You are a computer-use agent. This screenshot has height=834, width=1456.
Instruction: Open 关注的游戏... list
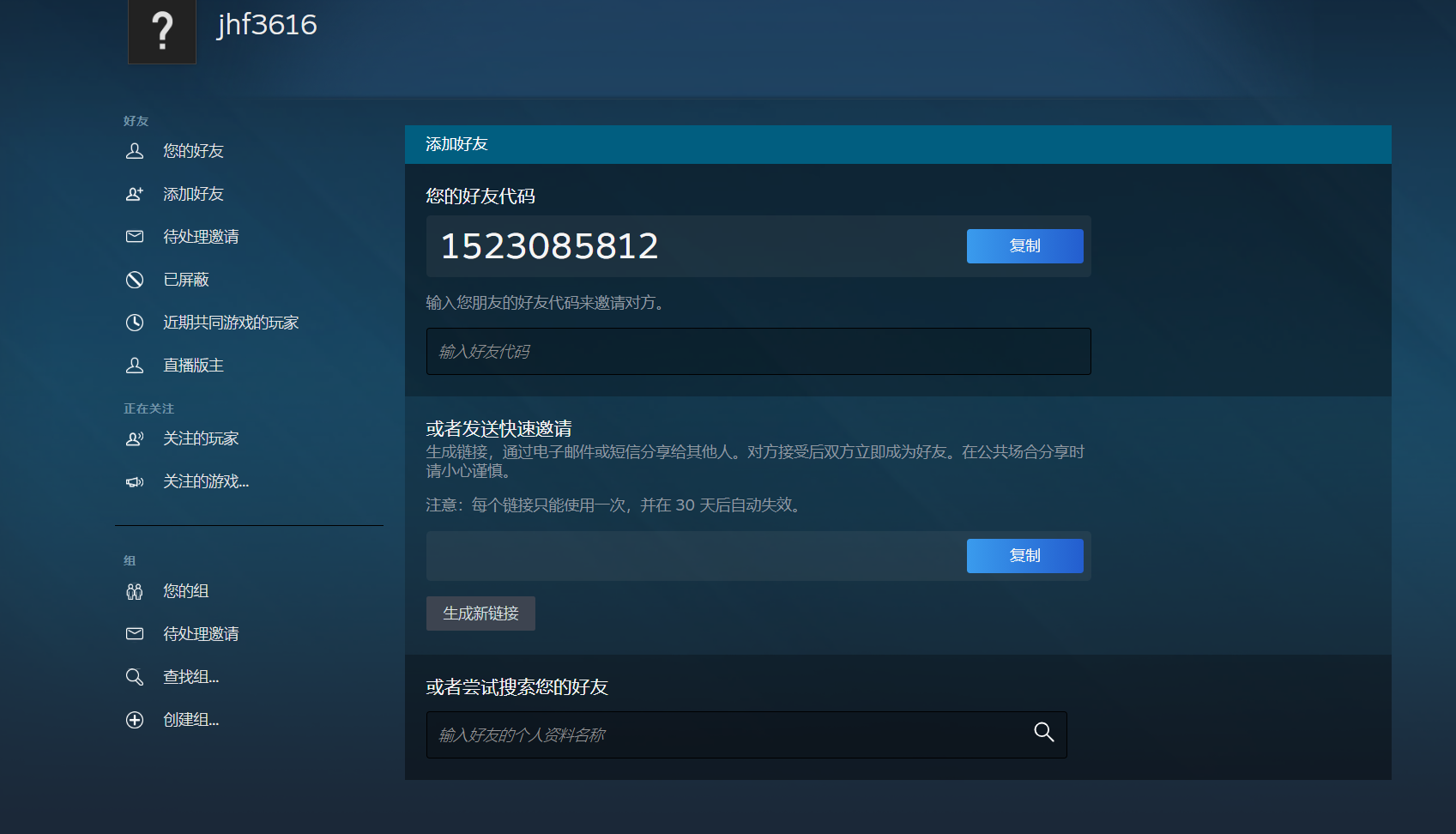206,481
